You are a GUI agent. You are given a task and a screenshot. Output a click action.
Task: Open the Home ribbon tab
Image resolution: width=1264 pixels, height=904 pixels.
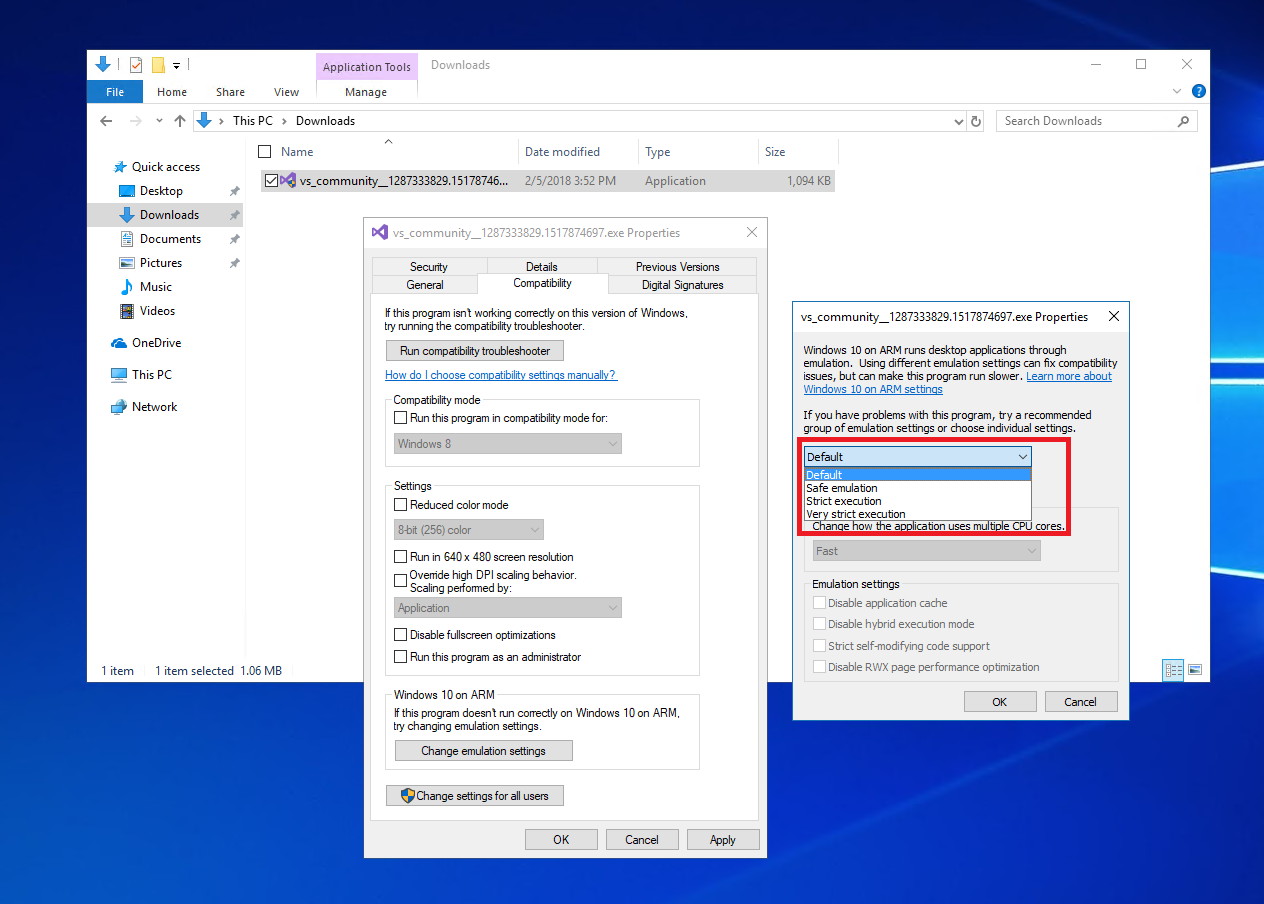pos(172,92)
